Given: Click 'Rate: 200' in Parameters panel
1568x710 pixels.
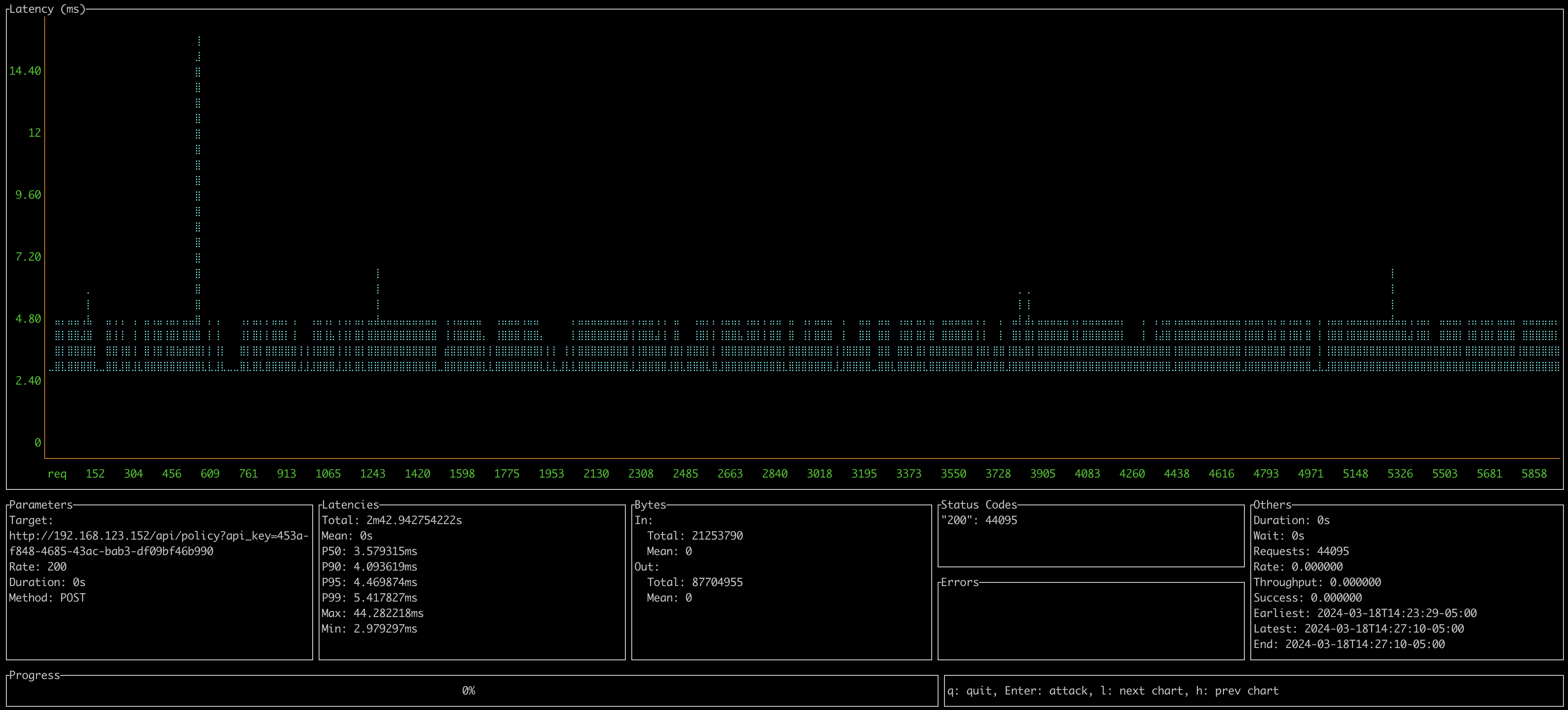Looking at the screenshot, I should (x=38, y=566).
